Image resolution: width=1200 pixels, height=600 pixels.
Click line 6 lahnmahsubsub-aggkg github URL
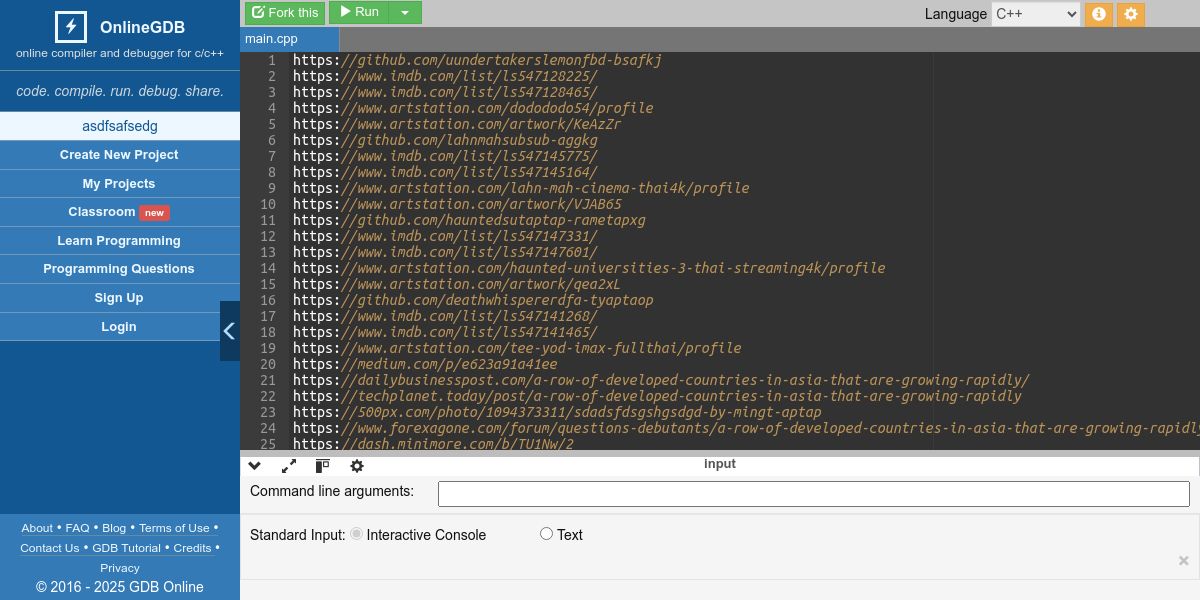445,140
